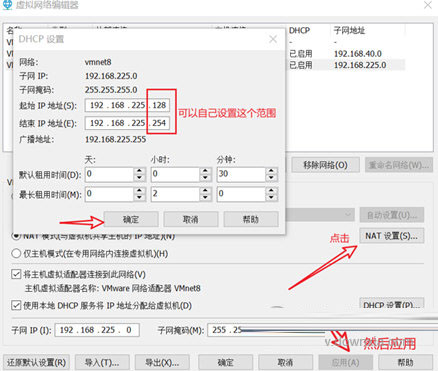The image size is (438, 371).
Task: Click the 导入(T) button
Action: [x=102, y=362]
